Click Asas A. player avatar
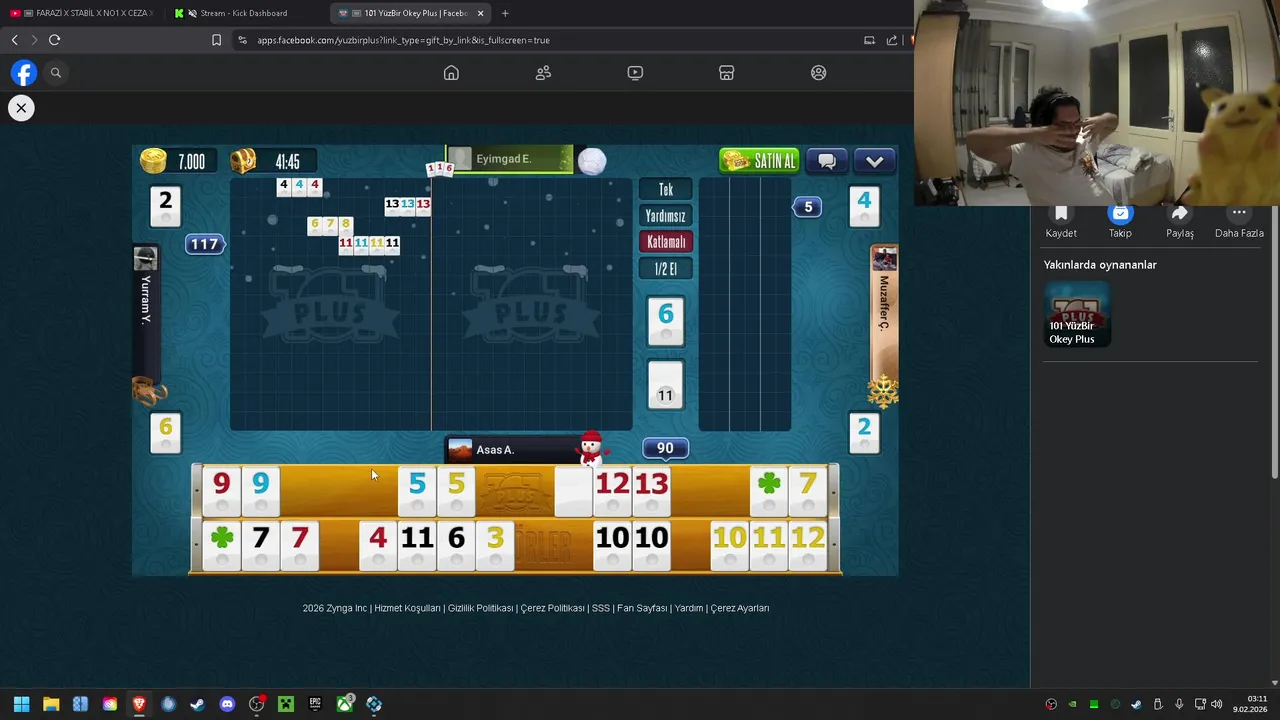The height and width of the screenshot is (720, 1280). tap(460, 450)
